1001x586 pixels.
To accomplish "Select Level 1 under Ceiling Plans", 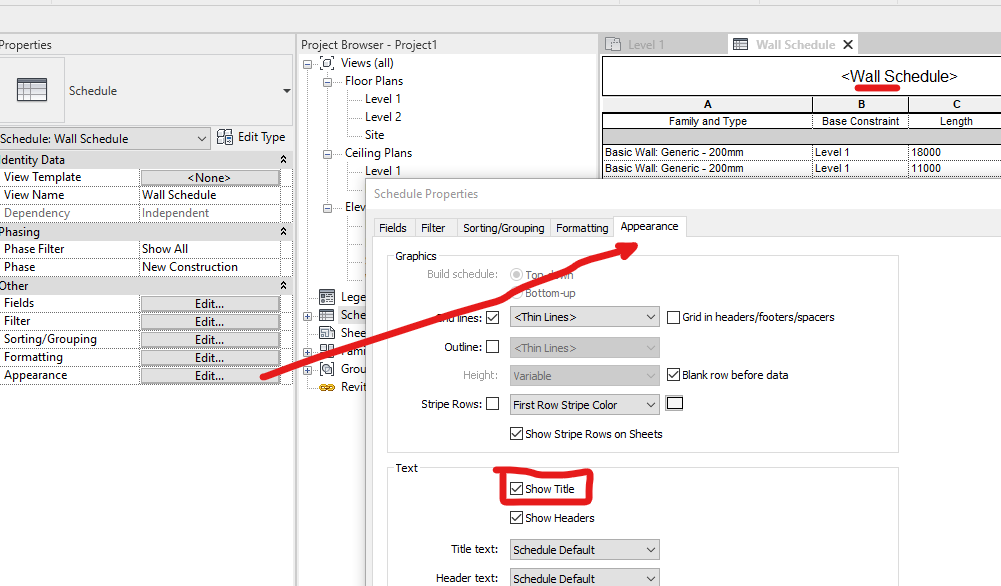I will click(383, 171).
